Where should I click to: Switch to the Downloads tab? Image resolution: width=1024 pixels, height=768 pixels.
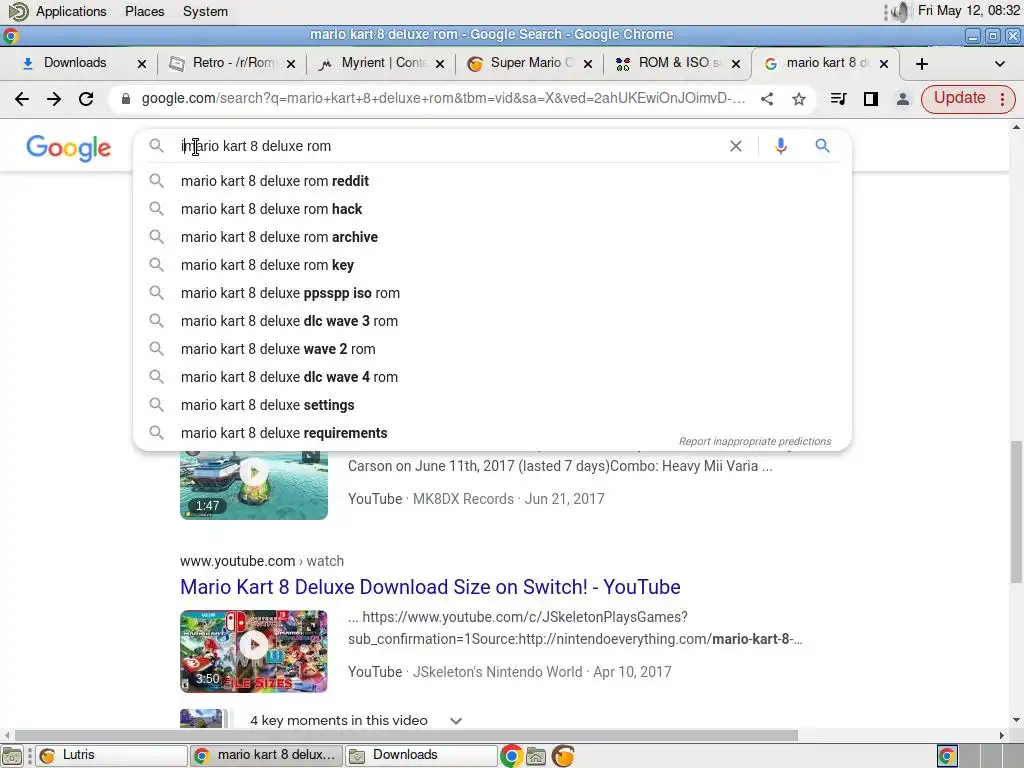pos(73,63)
